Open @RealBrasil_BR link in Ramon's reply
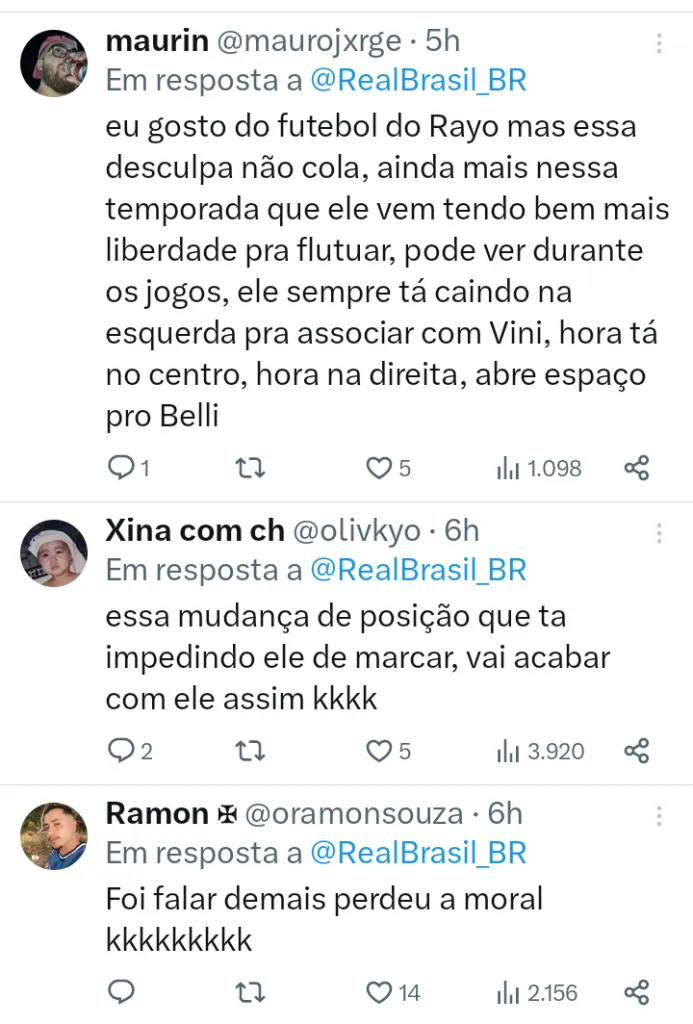Screen dimensions: 693x1024 418,853
